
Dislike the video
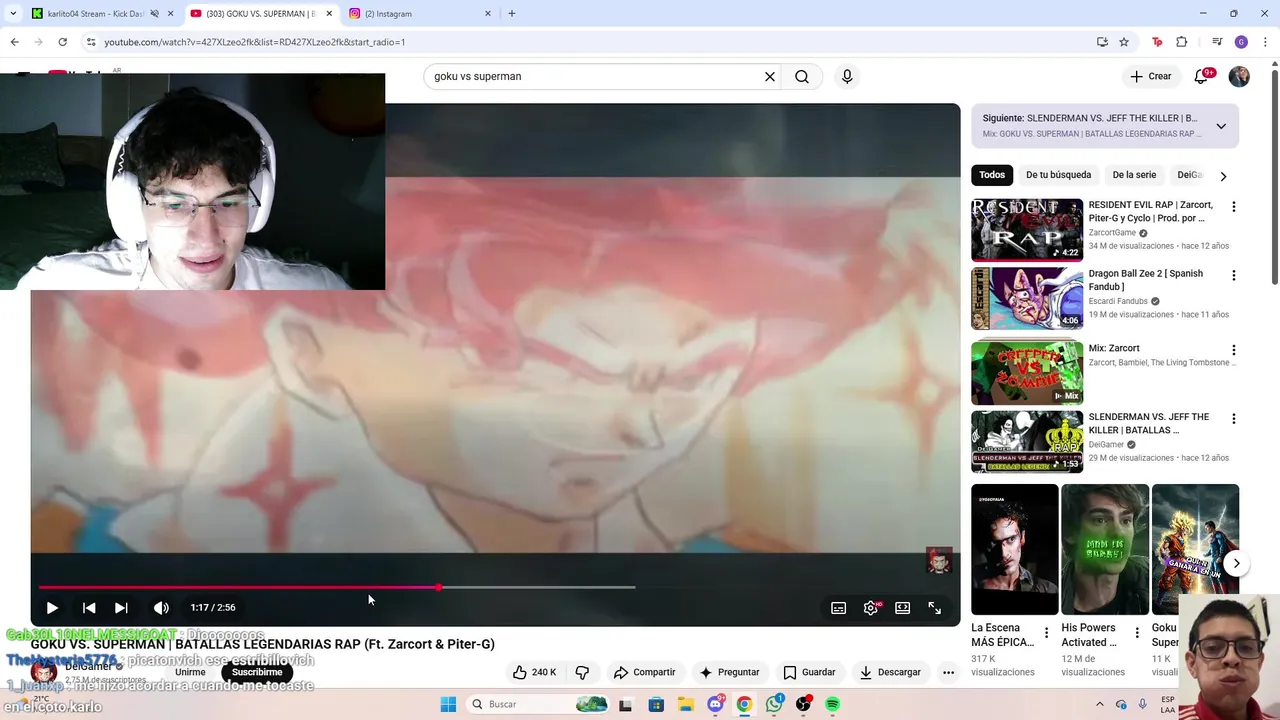point(582,672)
